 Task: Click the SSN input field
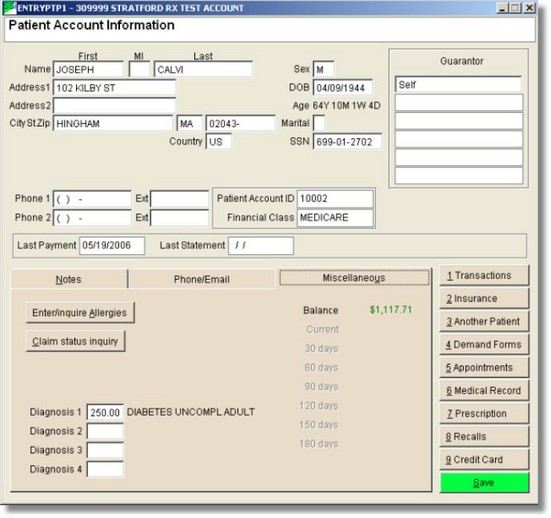tap(347, 142)
